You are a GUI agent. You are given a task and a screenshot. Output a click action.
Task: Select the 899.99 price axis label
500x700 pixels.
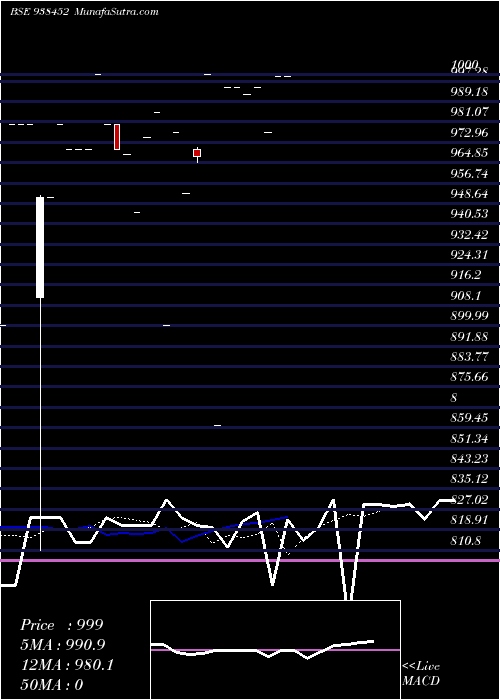[x=469, y=316]
